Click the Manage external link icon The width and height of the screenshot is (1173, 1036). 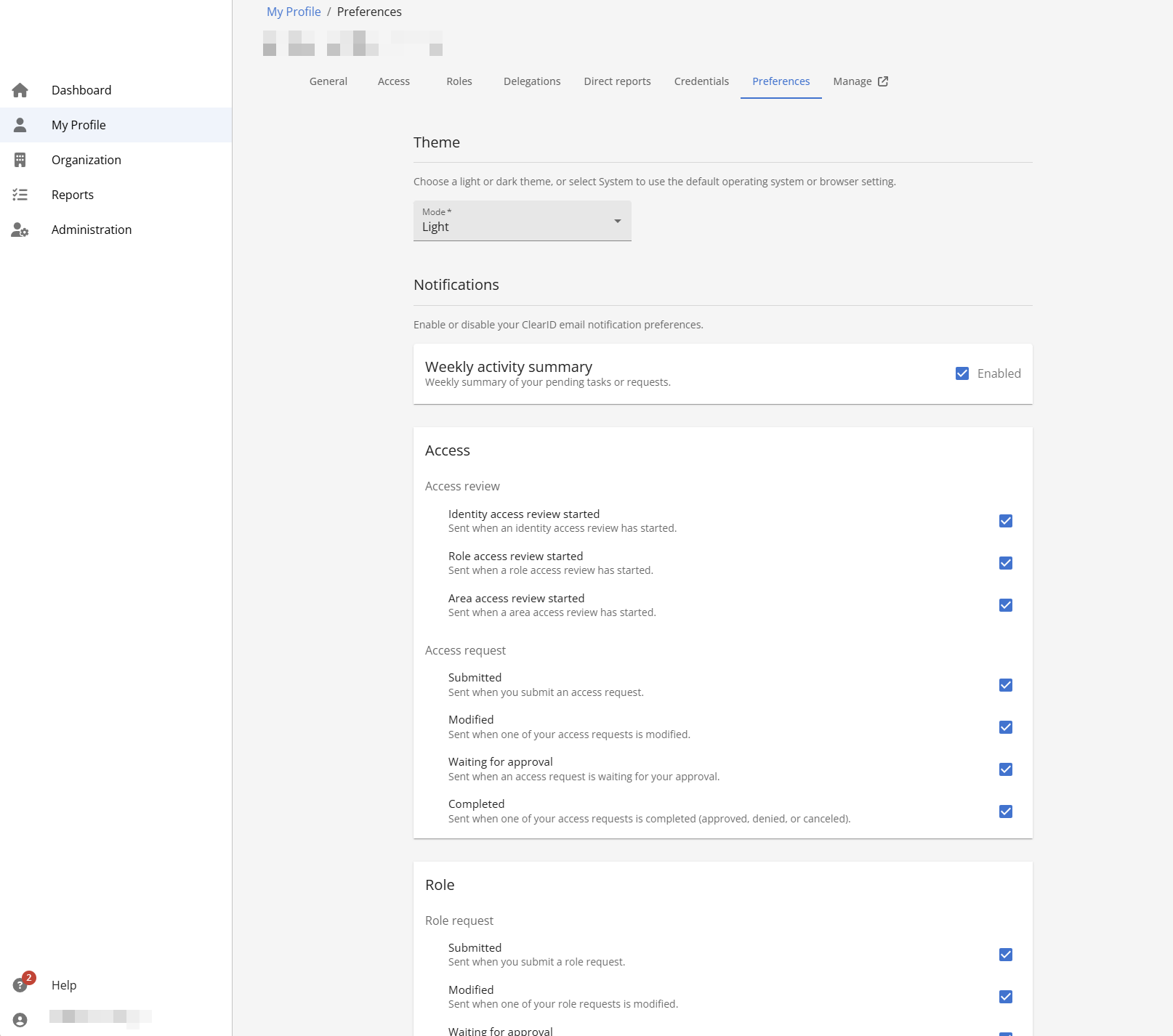[883, 81]
